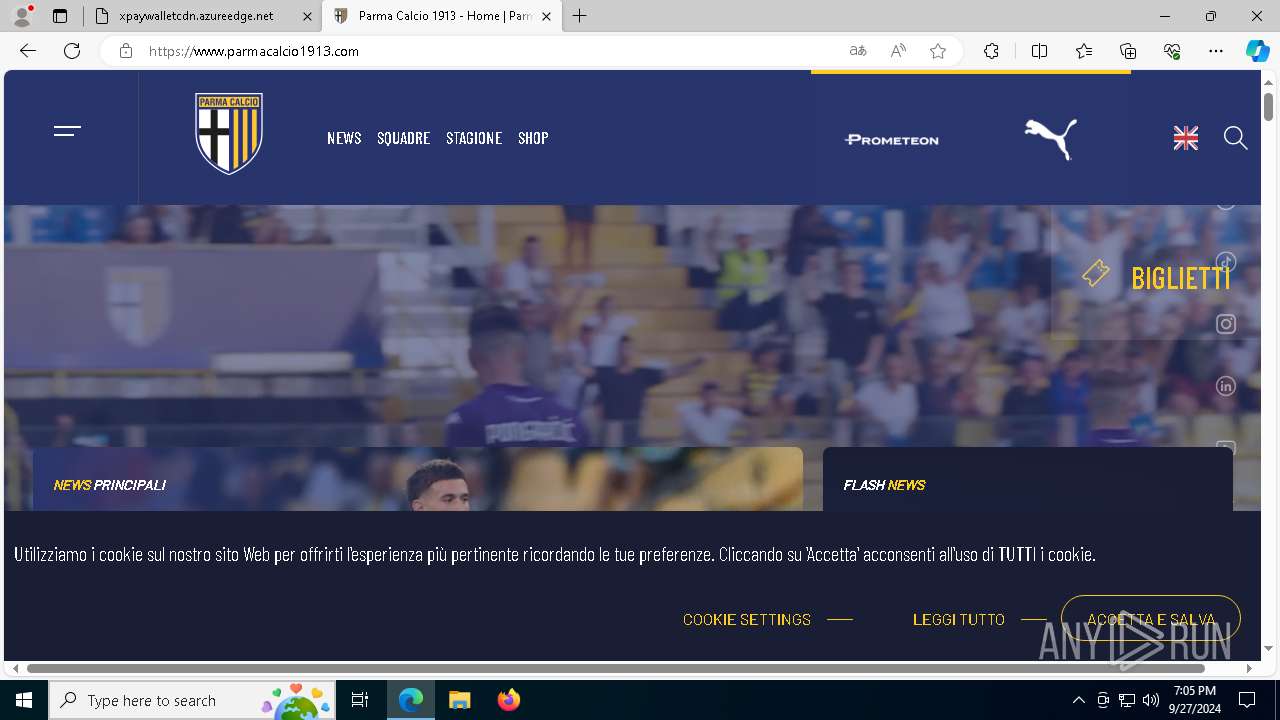Open Task View in the taskbar

[360, 700]
